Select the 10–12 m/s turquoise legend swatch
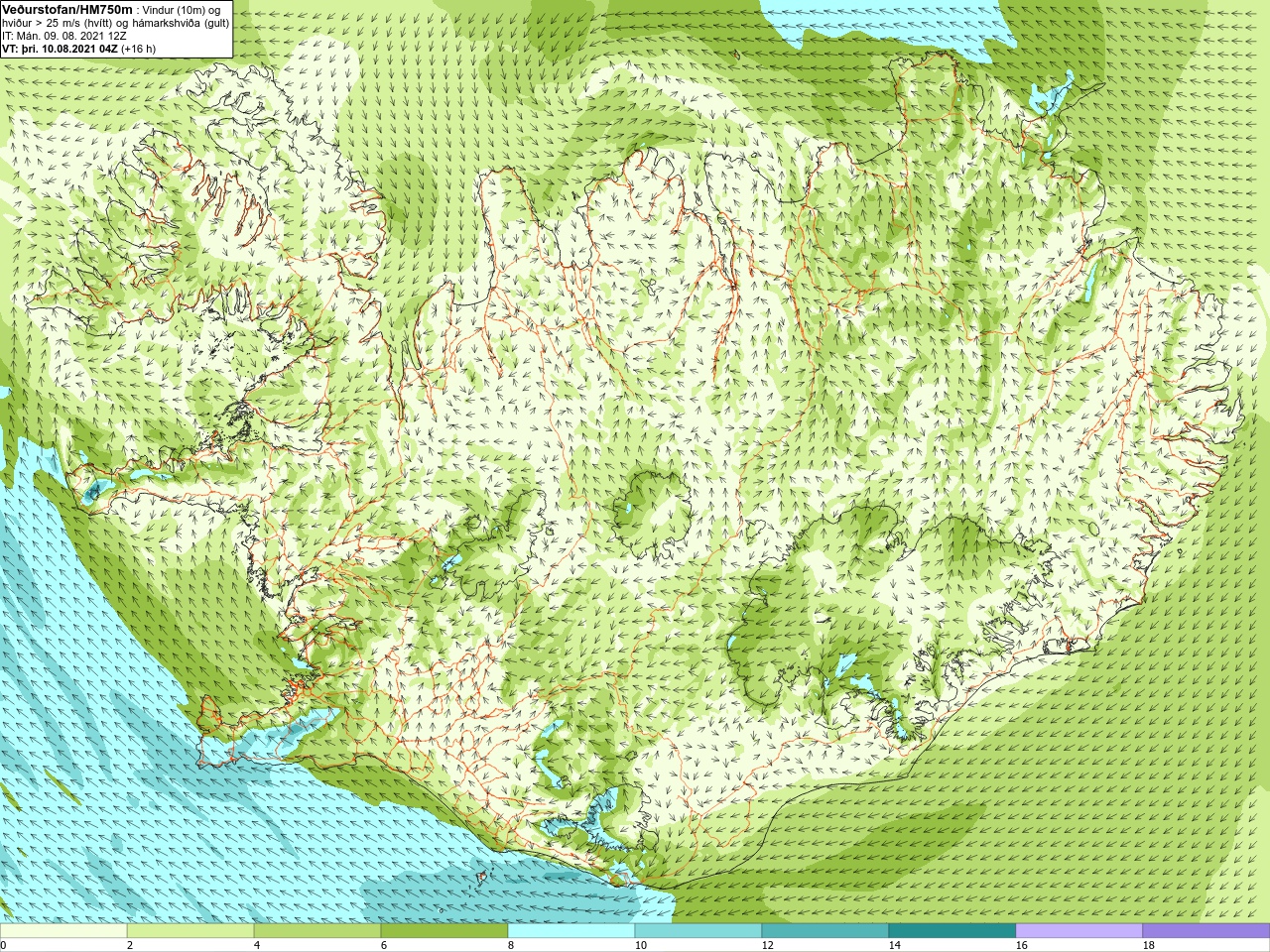The image size is (1270, 952). pos(698,931)
